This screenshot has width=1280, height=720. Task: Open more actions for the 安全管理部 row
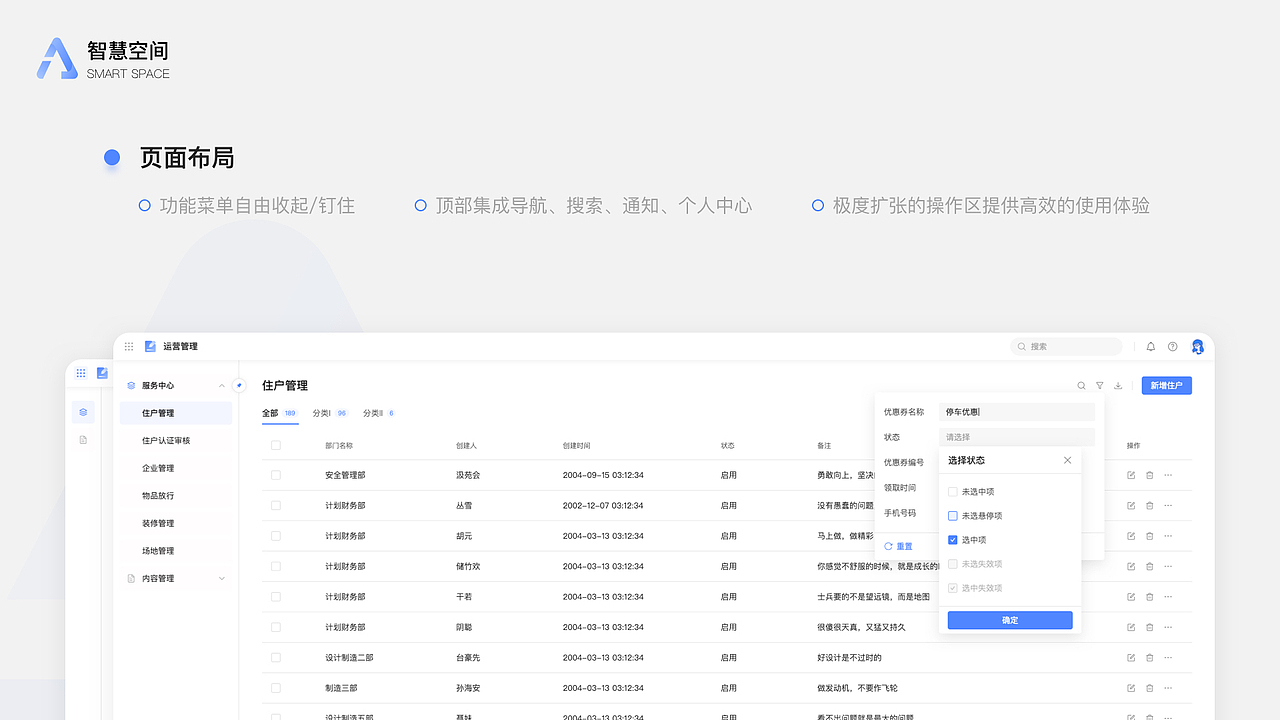[x=1167, y=475]
